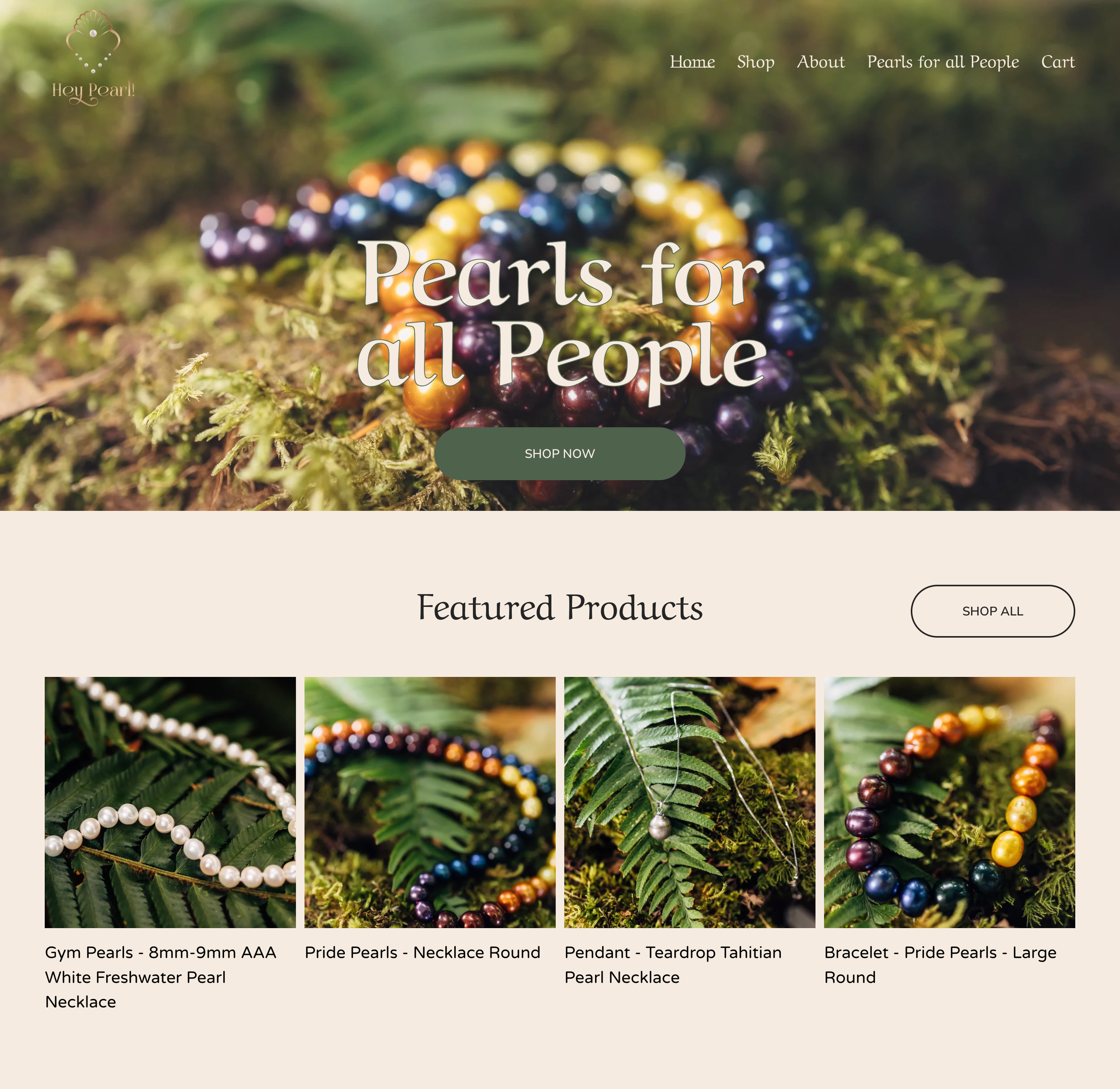Open the white Gym Pearls necklace image

170,802
